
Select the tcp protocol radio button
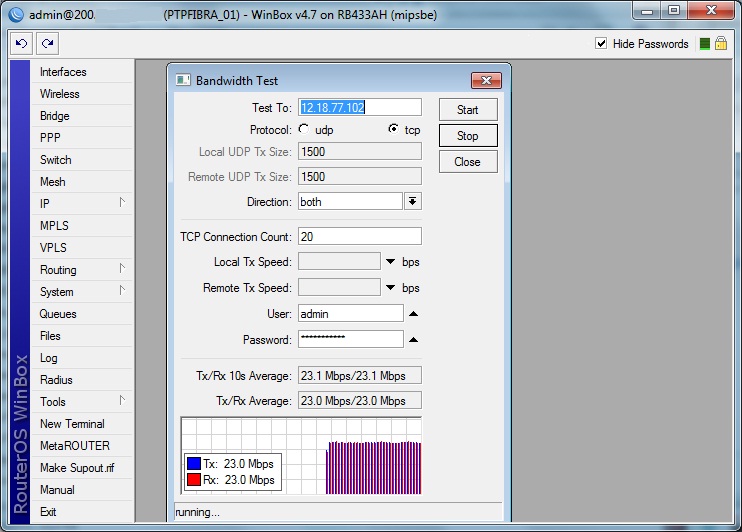pyautogui.click(x=393, y=129)
